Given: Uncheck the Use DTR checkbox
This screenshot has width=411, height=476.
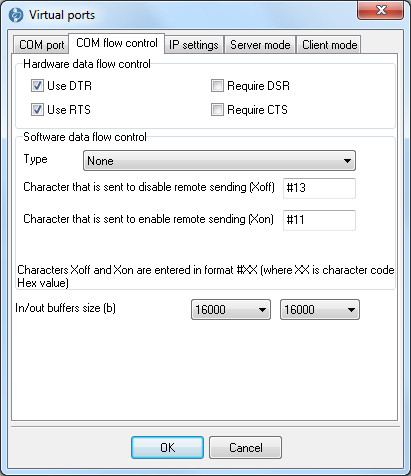Looking at the screenshot, I should point(37,86).
